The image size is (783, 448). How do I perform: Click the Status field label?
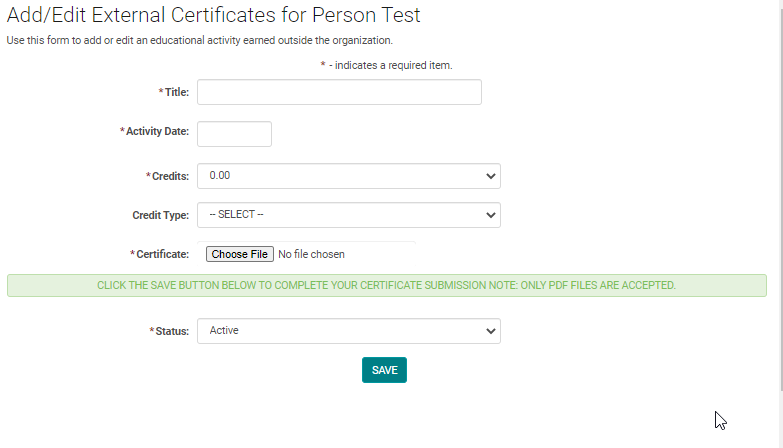click(x=171, y=331)
